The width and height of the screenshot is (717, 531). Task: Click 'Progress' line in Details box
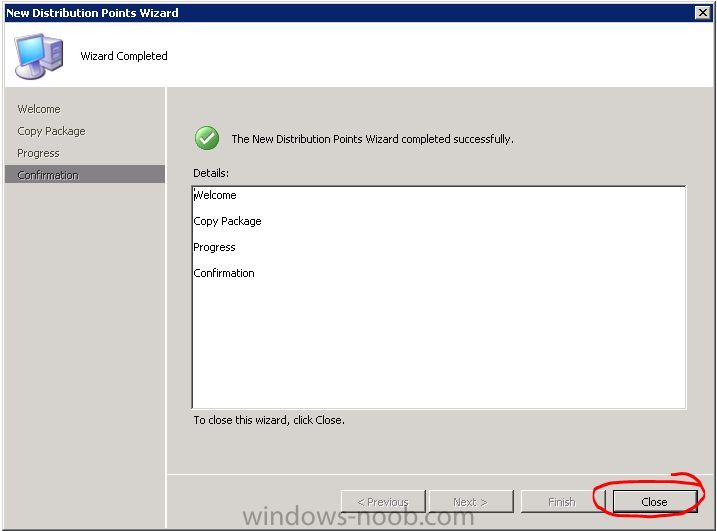214,247
